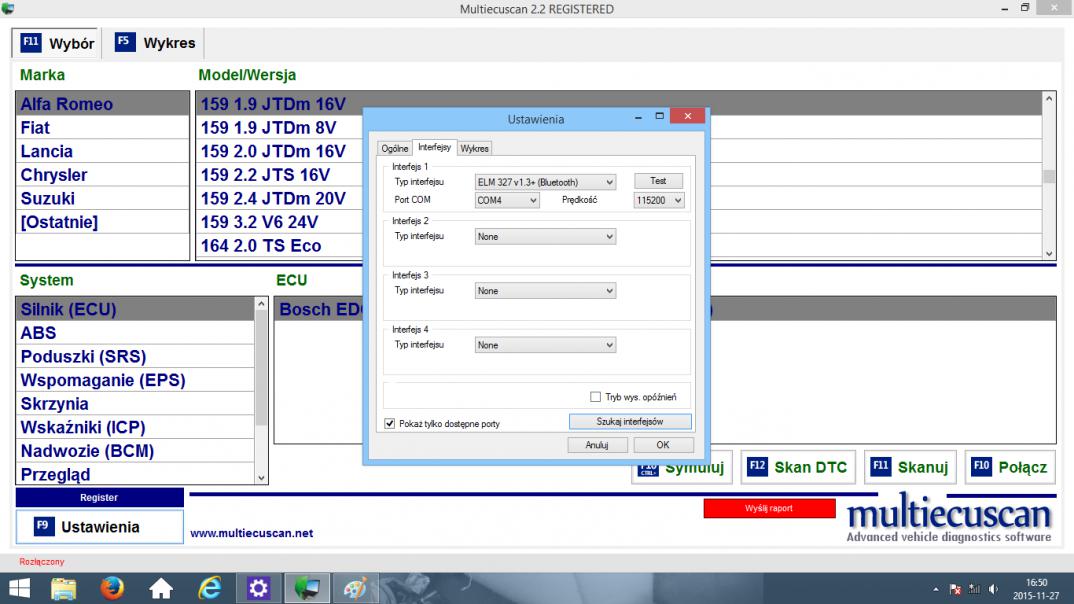Select Multiecuscan taskbar icon
1074x604 pixels.
tap(307, 588)
